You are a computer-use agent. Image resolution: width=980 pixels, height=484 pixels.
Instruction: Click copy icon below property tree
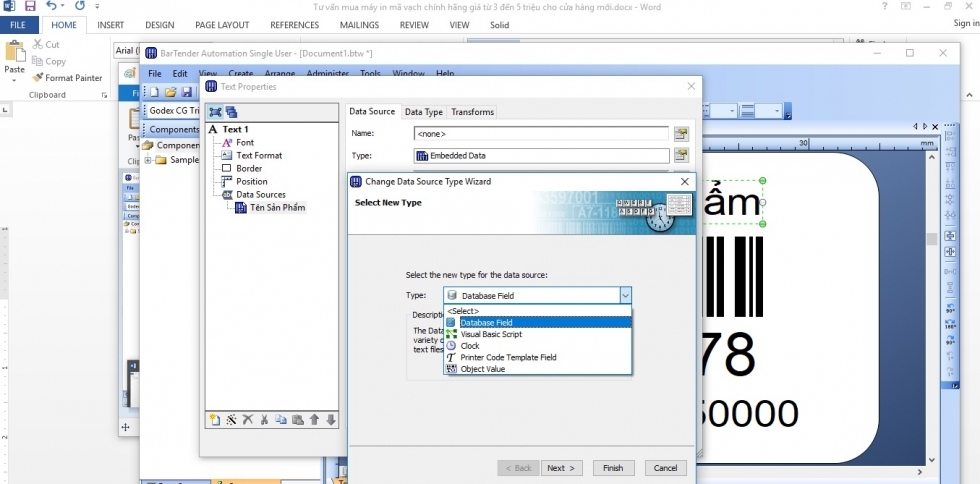pyautogui.click(x=281, y=420)
